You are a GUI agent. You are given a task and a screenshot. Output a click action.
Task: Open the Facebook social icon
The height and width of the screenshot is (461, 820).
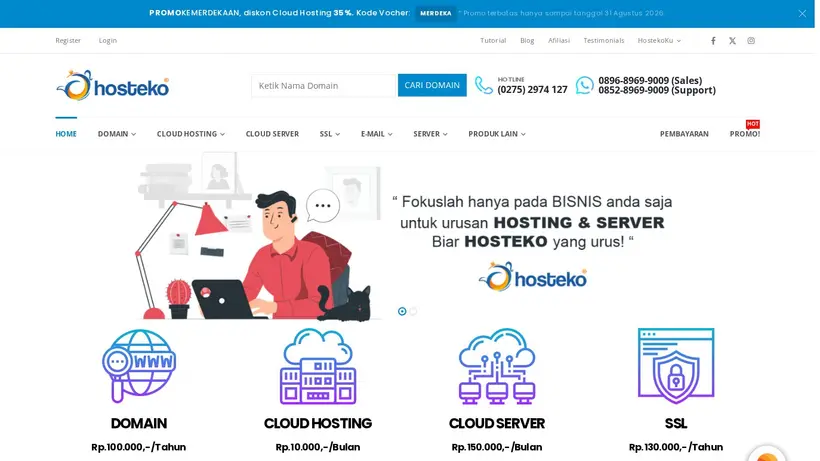coord(713,41)
